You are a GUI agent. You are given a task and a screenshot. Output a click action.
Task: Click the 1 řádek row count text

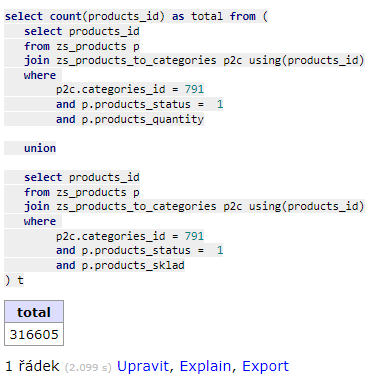click(32, 366)
